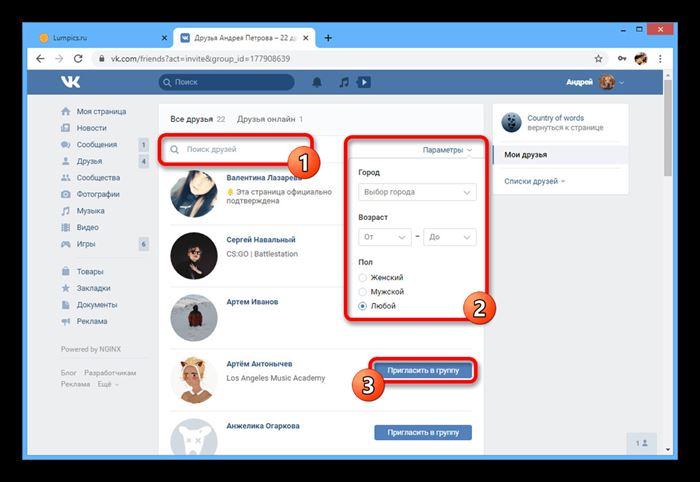Open Chrome three-dot menu
Screen dimensions: 700x482
(x=660, y=58)
